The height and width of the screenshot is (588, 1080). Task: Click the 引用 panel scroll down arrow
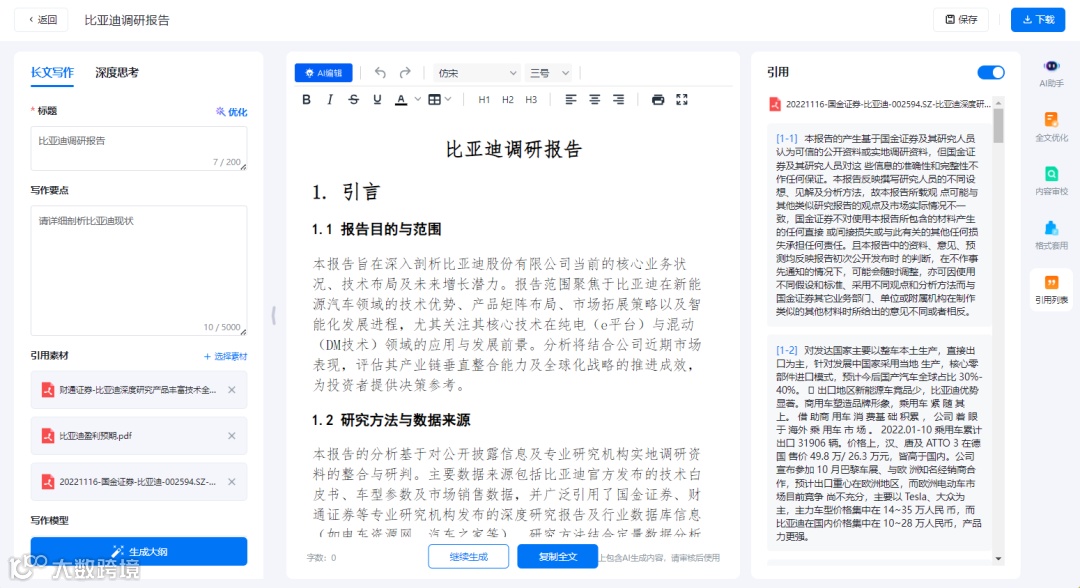(998, 558)
